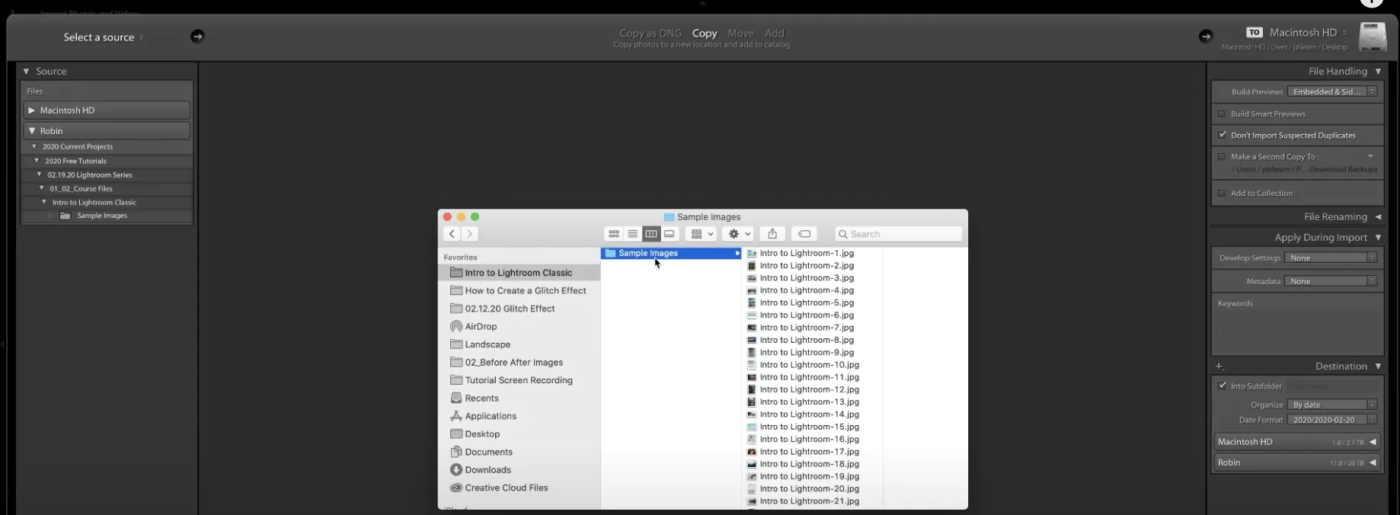Click the Finder share icon

pyautogui.click(x=772, y=234)
